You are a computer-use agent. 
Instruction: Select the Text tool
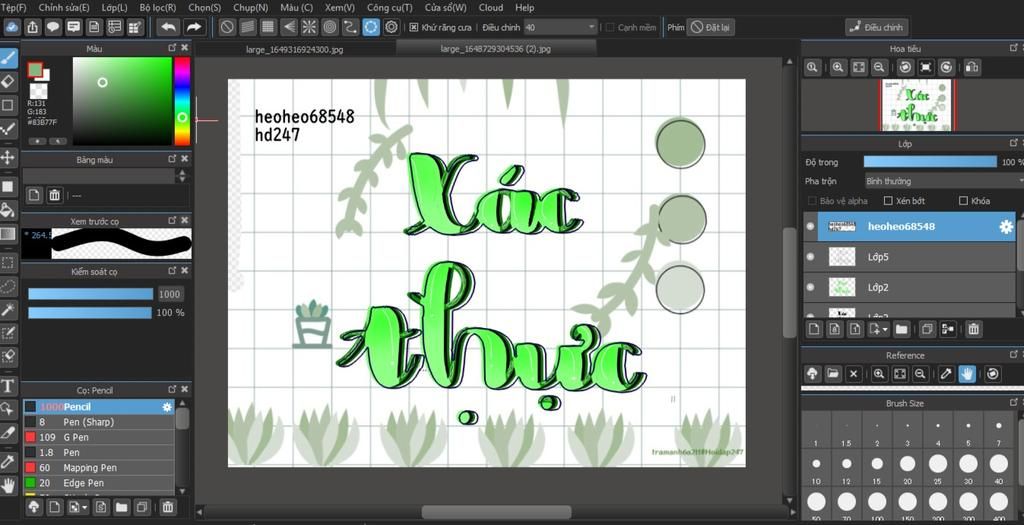coord(8,386)
